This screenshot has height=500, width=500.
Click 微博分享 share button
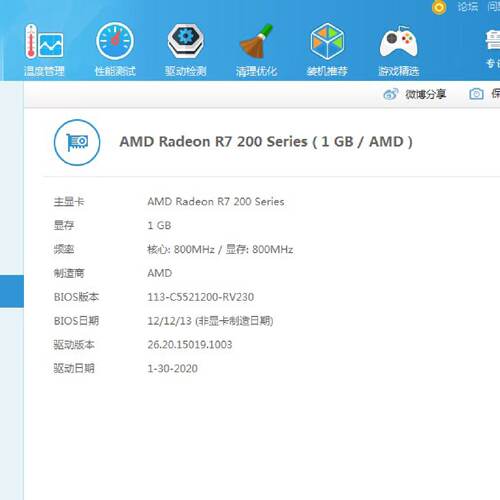tap(415, 94)
